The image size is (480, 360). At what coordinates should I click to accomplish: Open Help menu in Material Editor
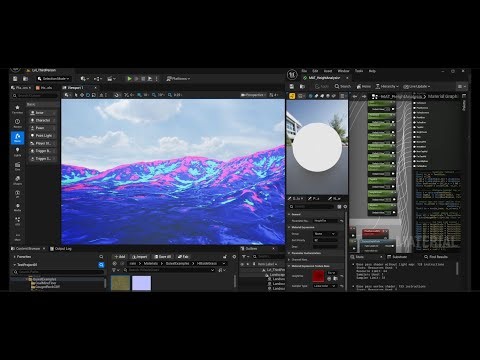click(x=372, y=71)
